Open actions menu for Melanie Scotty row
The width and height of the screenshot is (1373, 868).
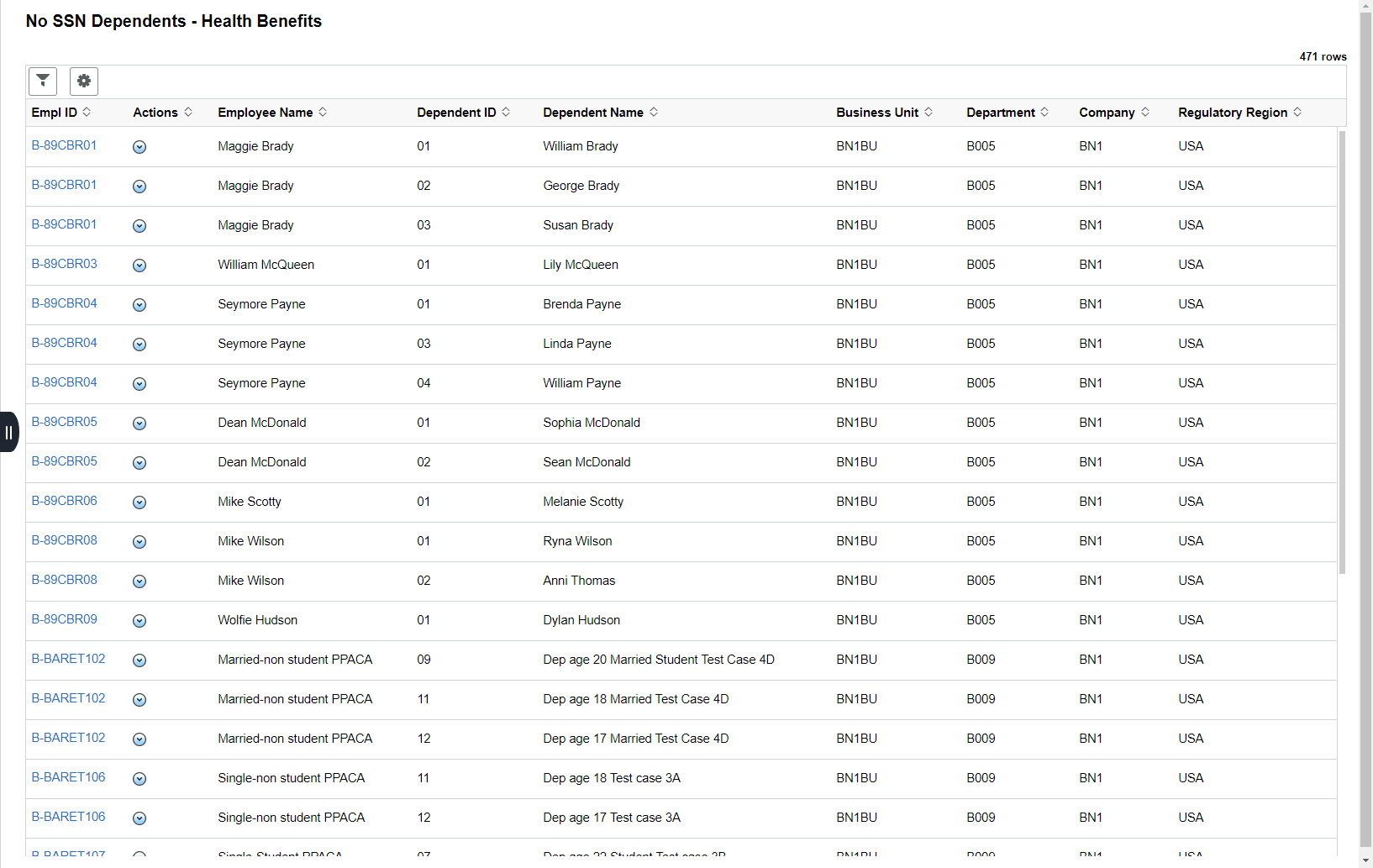point(139,502)
